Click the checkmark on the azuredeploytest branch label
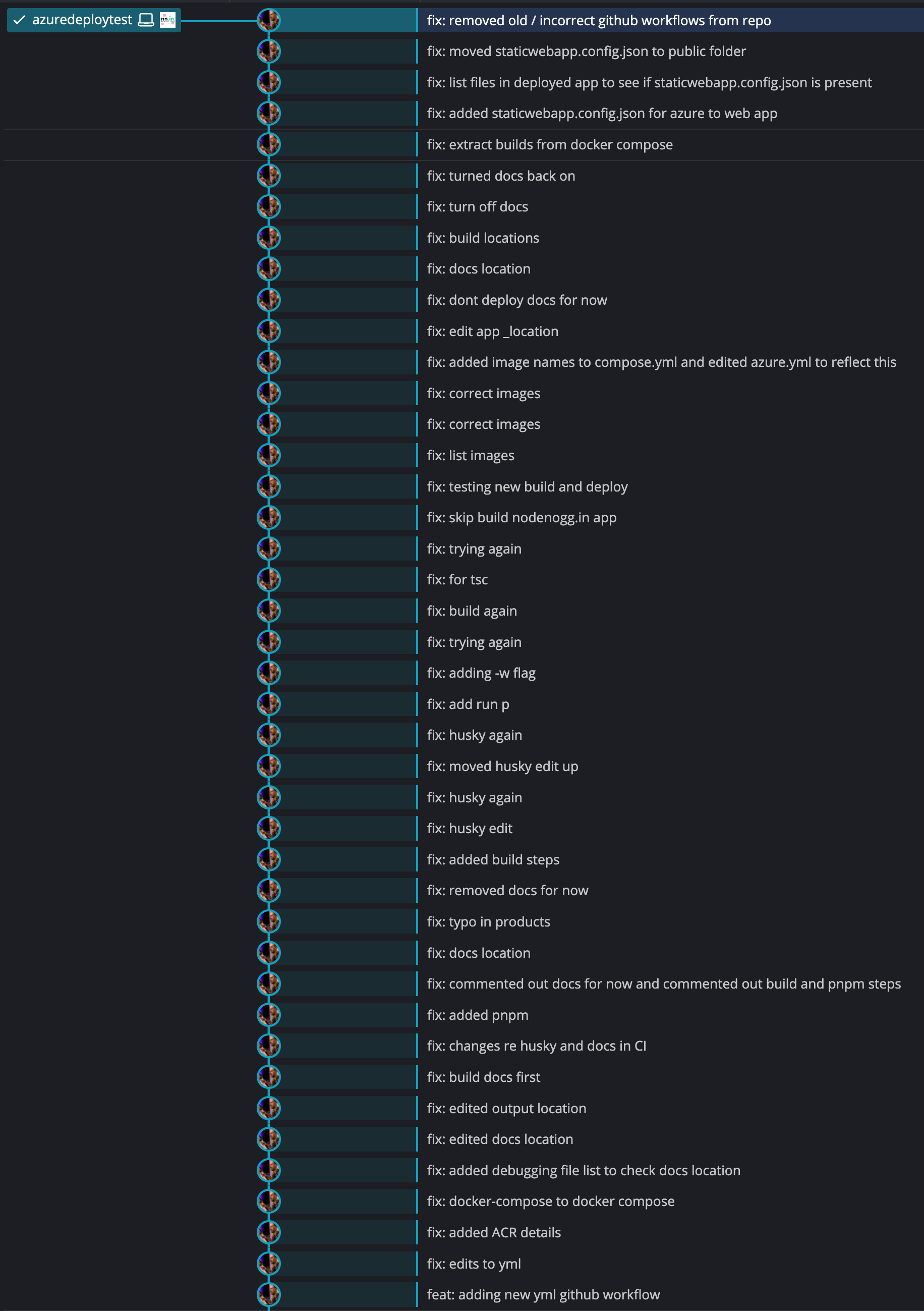This screenshot has width=924, height=1311. click(x=19, y=20)
